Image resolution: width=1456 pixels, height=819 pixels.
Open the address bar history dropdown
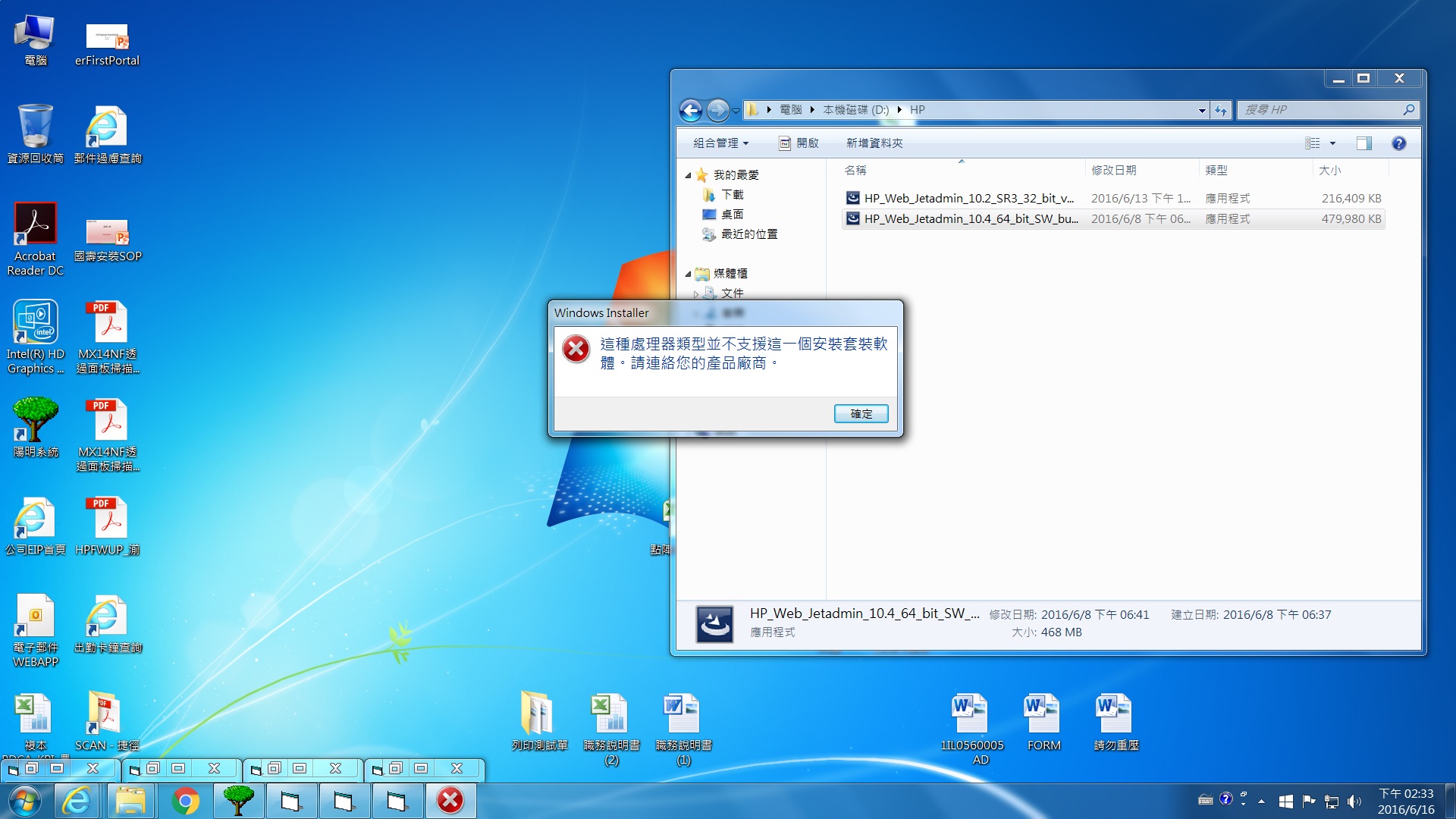coord(1202,111)
